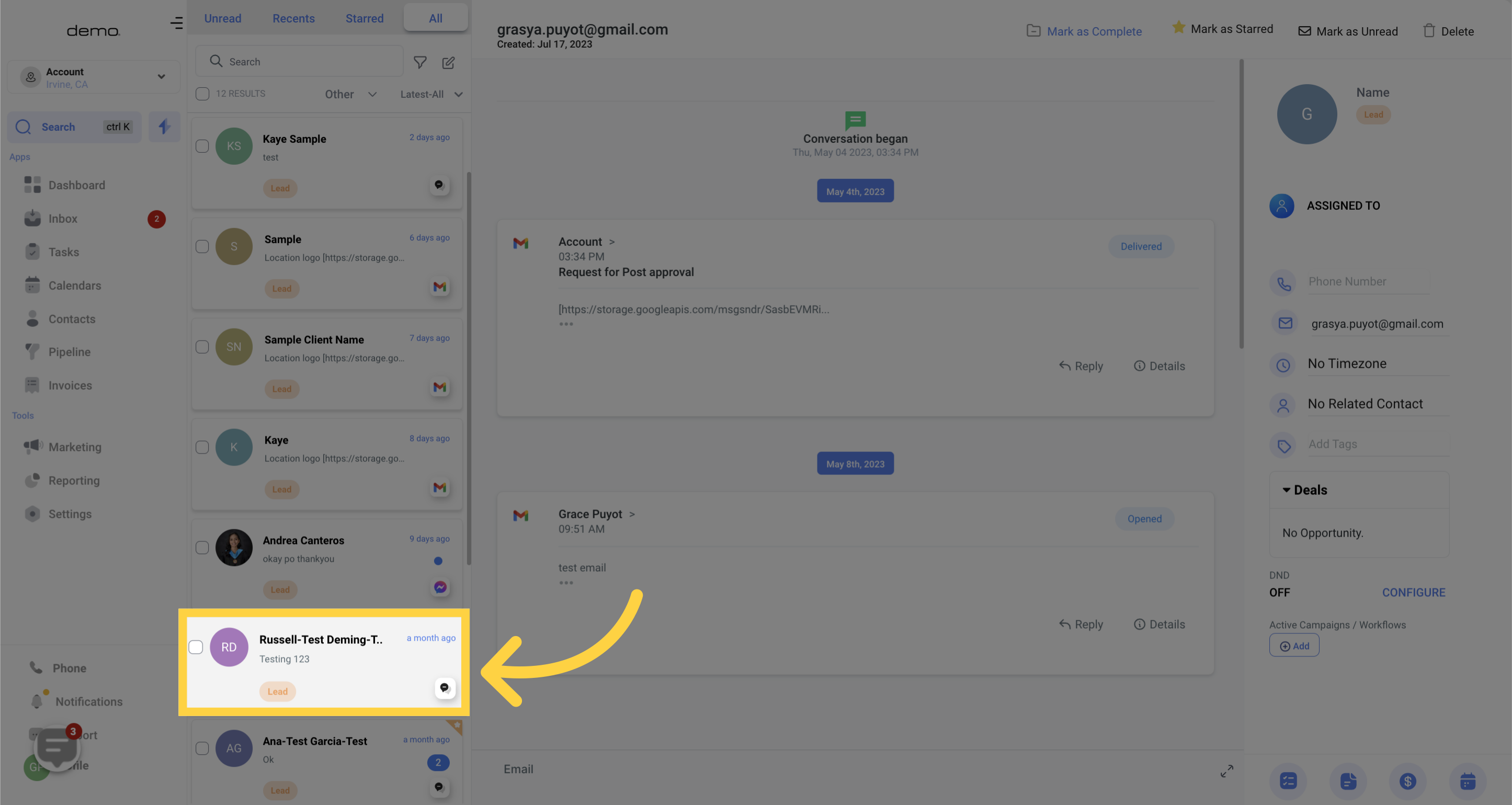The image size is (1512, 805).
Task: Select the Starred tab
Action: click(365, 18)
